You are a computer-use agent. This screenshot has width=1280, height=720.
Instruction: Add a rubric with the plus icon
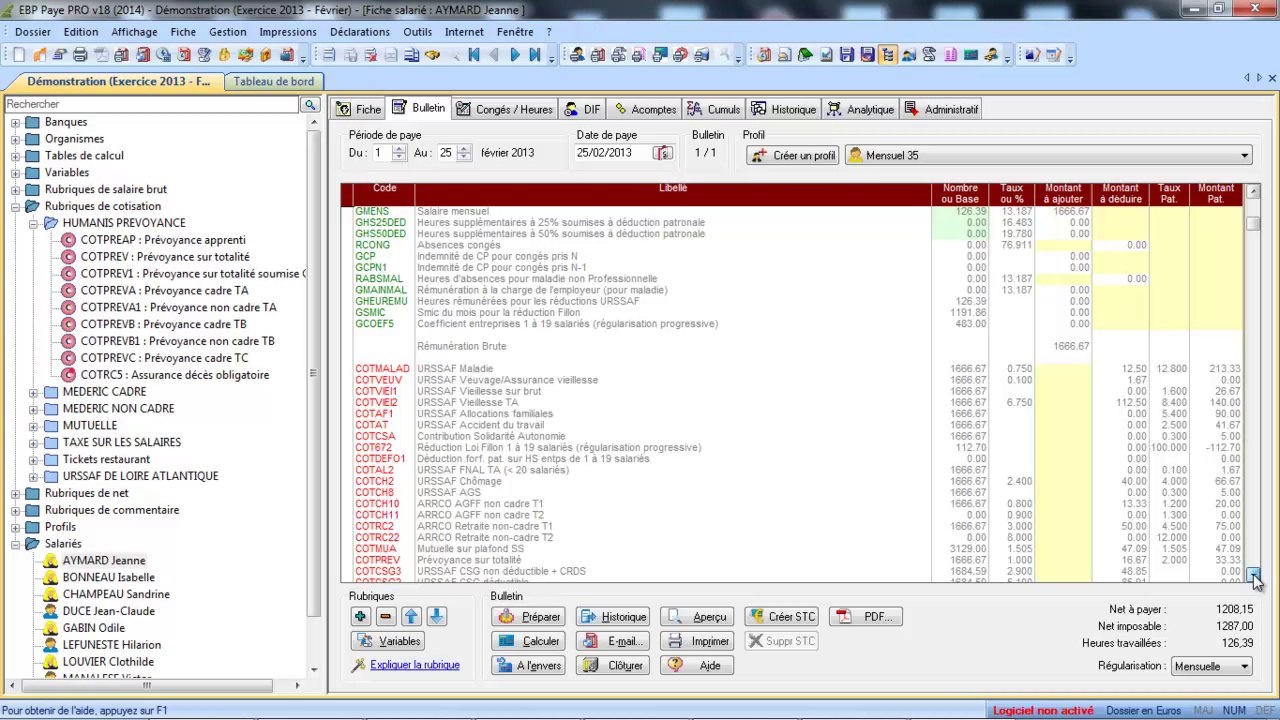[361, 617]
